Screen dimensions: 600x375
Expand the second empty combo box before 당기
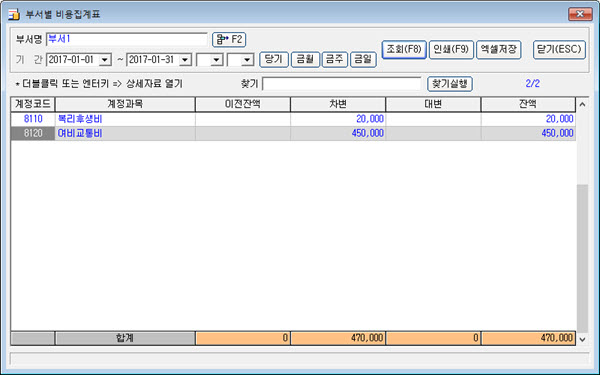[248, 60]
